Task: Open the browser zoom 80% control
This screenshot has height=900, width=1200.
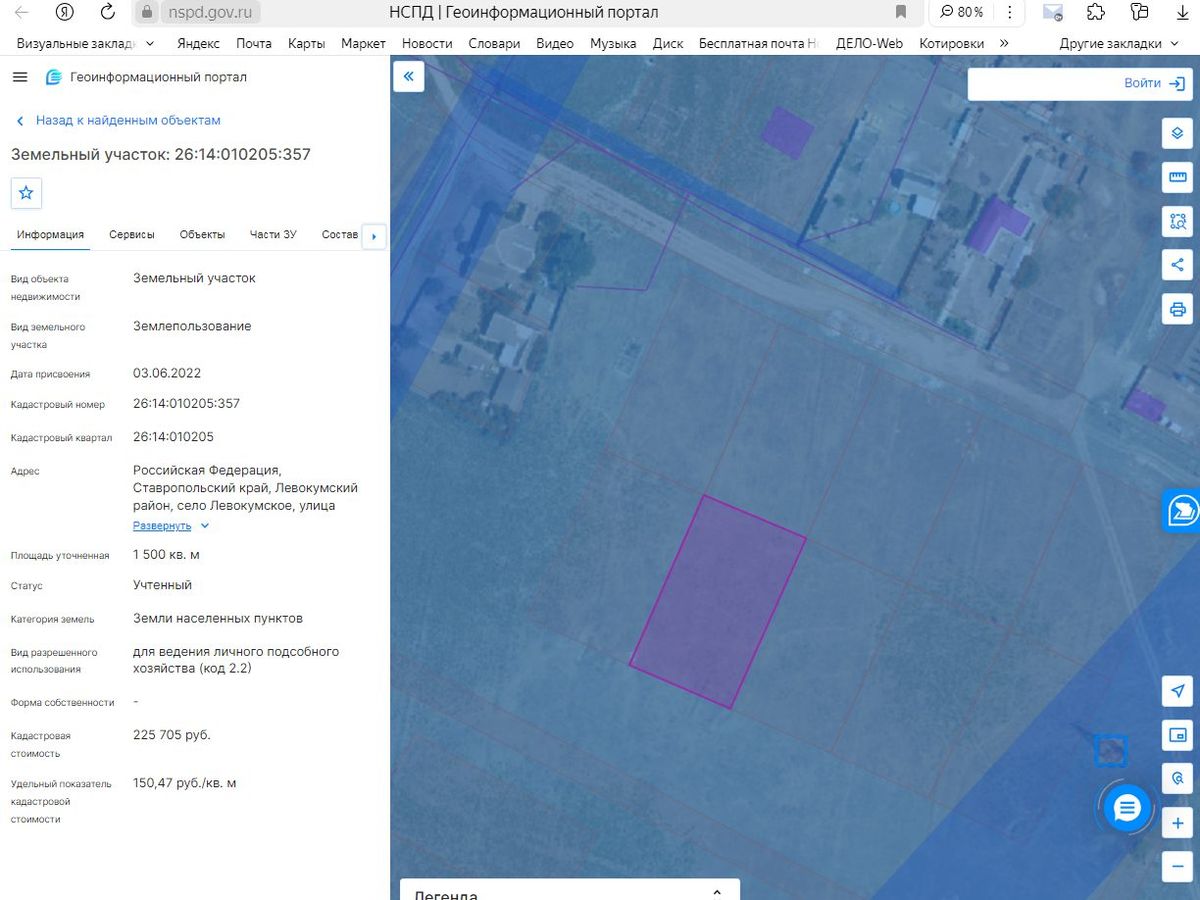Action: tap(961, 12)
